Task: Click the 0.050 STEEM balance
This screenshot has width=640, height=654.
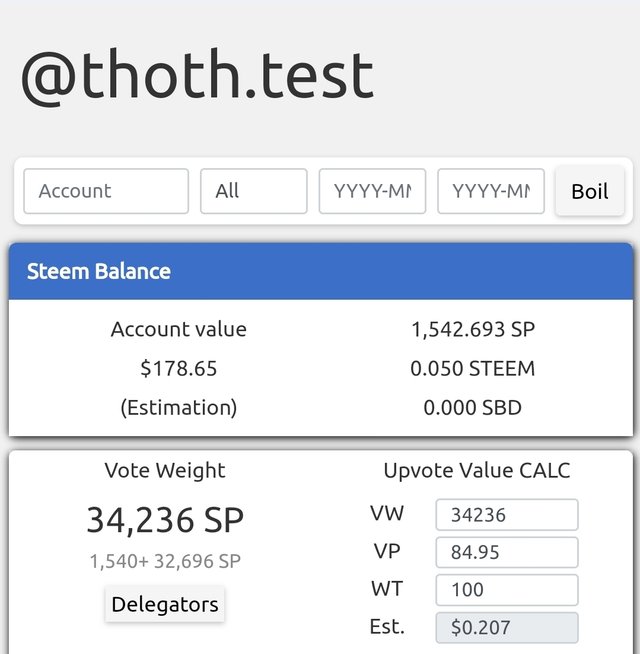Action: click(473, 368)
